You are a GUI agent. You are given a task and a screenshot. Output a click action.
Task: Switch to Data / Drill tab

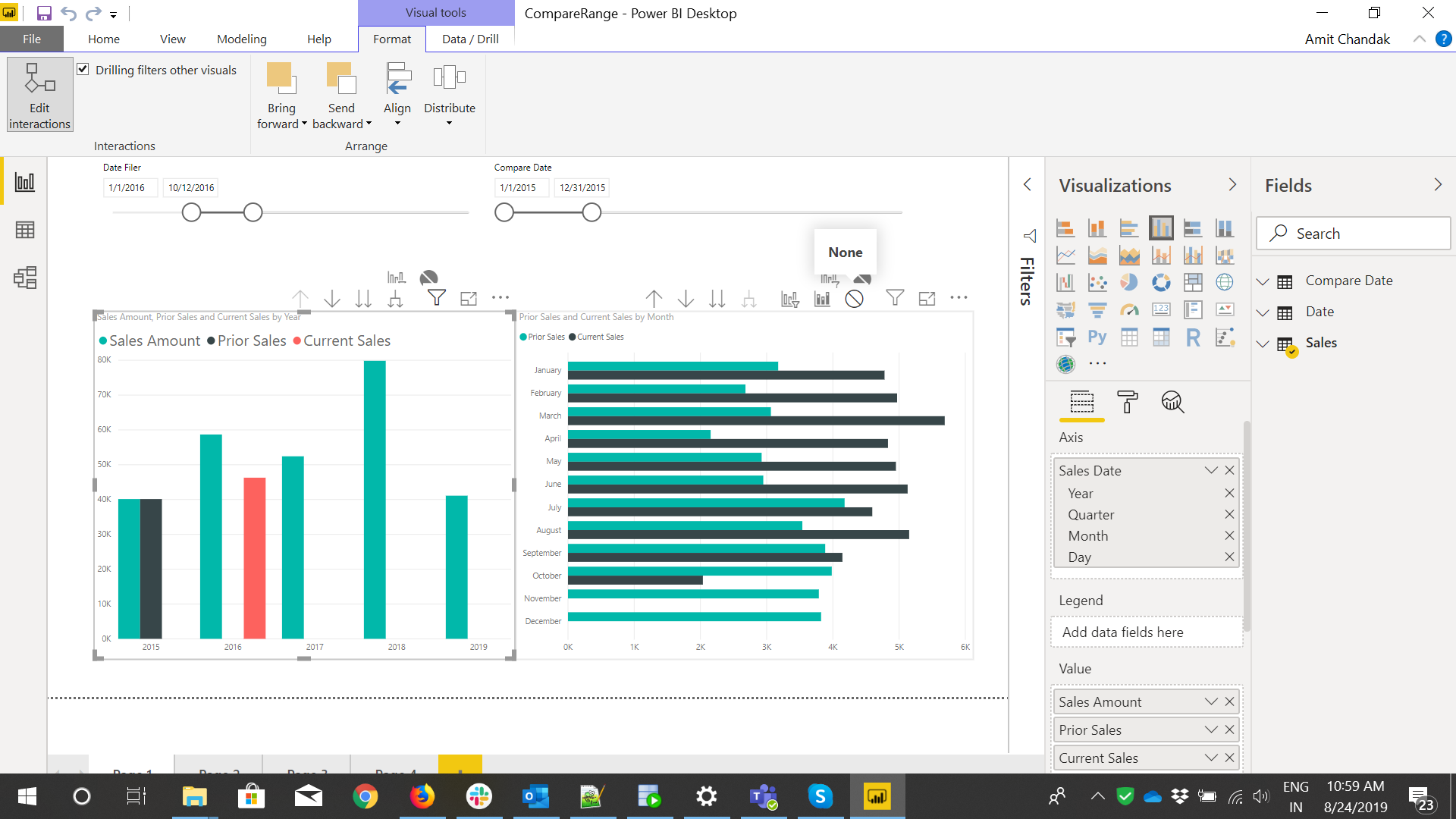point(470,39)
